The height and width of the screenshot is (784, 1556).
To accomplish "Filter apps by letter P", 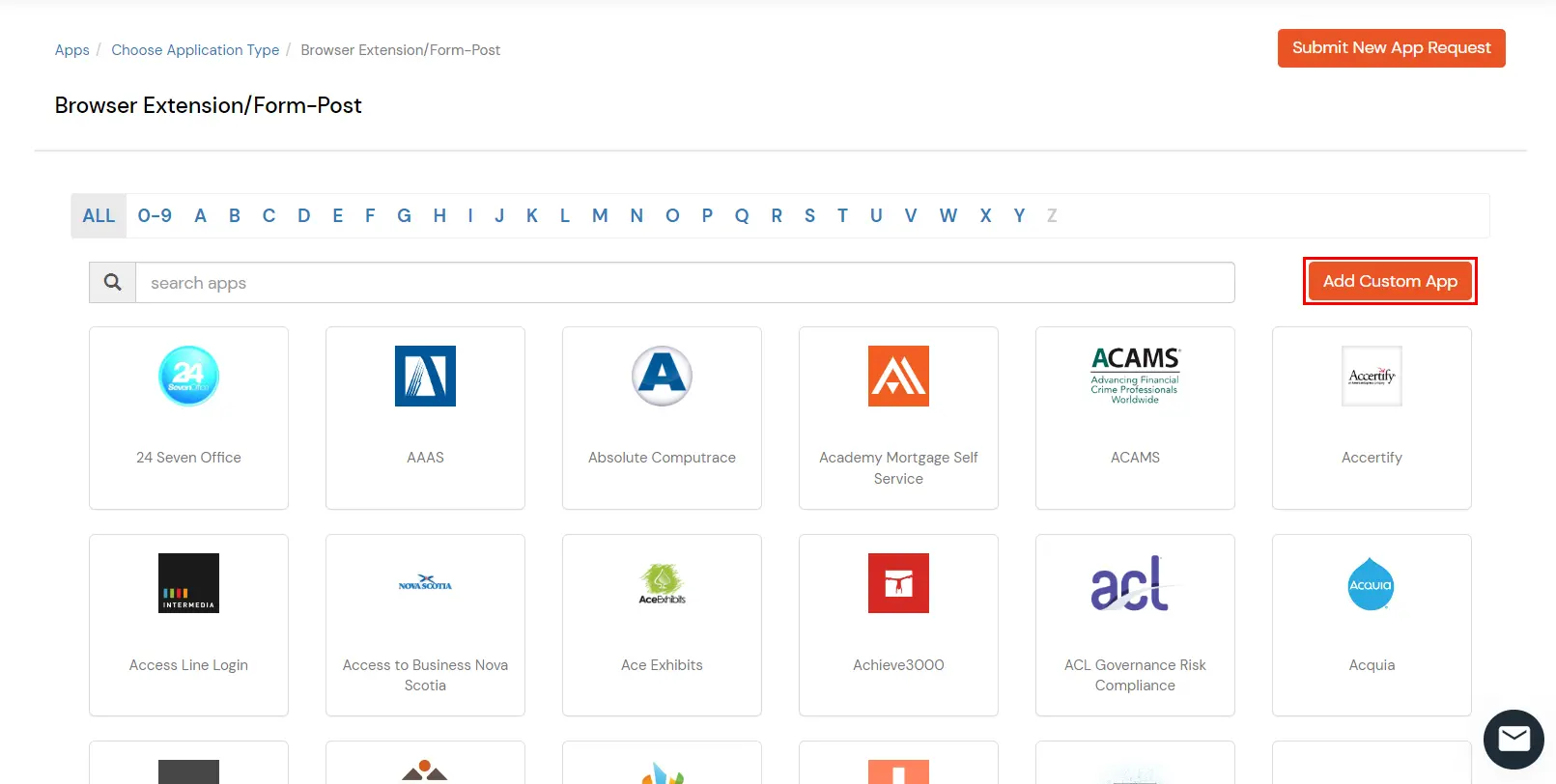I will pos(707,215).
